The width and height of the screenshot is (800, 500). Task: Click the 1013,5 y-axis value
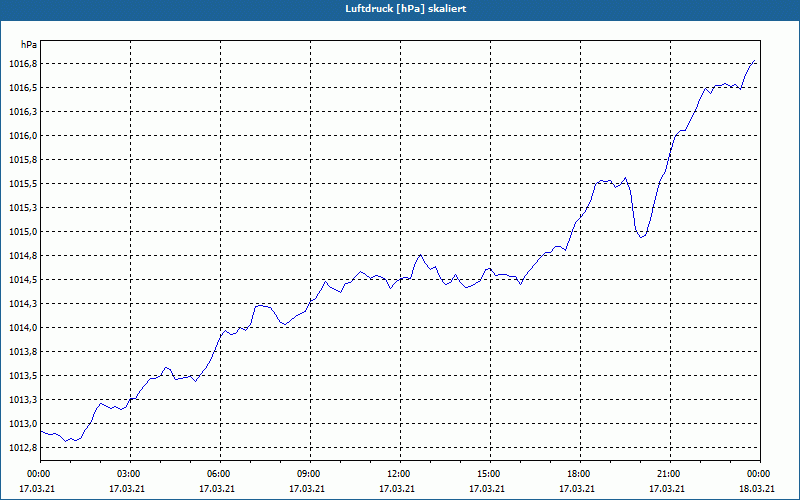[x=23, y=376]
